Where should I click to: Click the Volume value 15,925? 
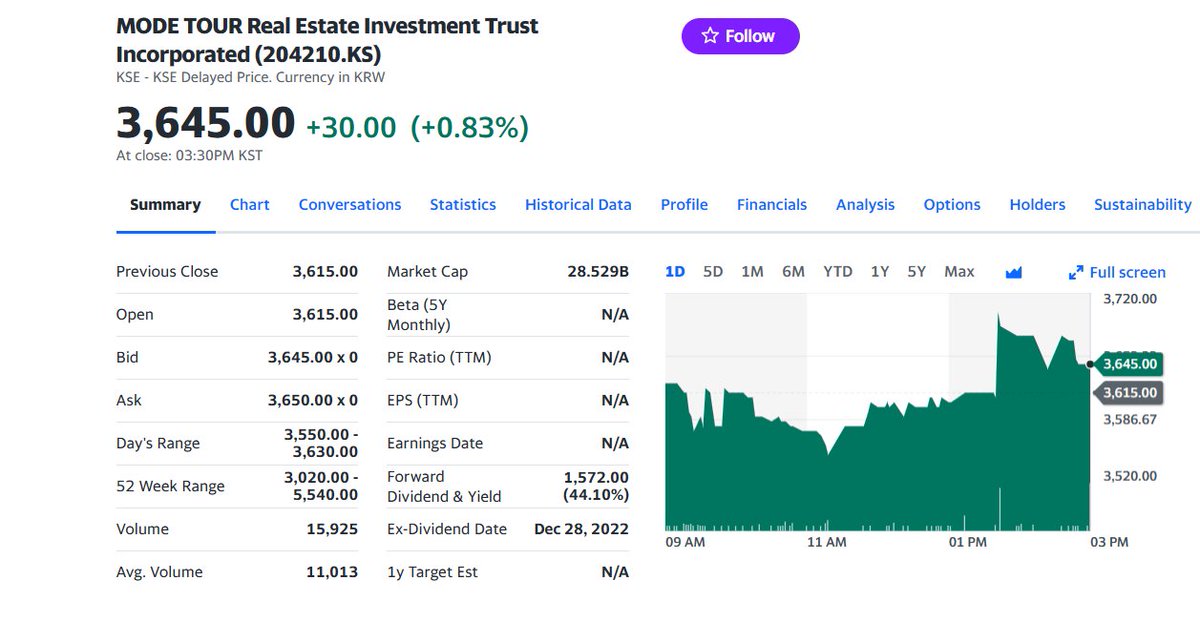332,529
